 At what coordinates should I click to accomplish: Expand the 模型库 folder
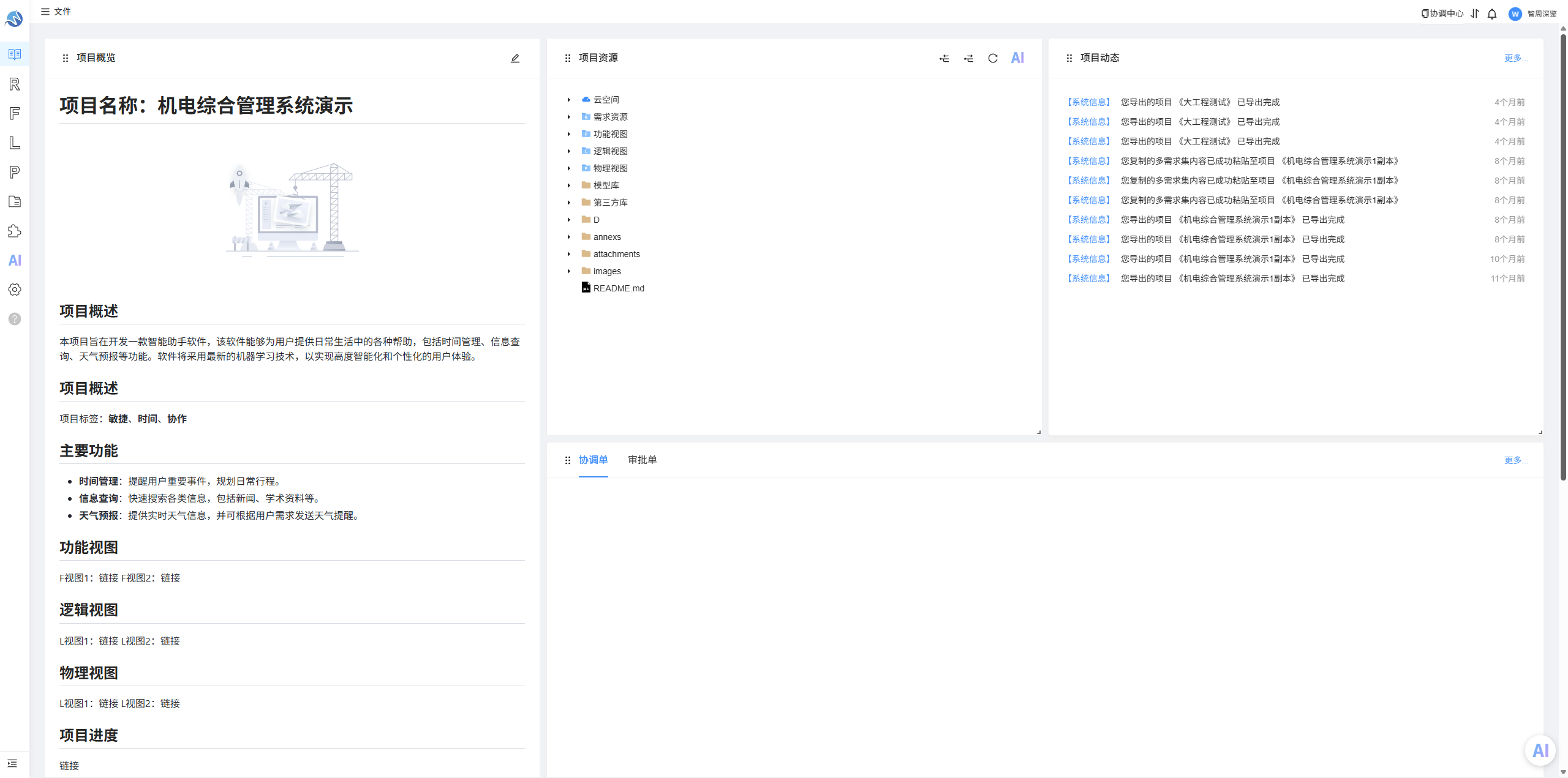pos(568,185)
